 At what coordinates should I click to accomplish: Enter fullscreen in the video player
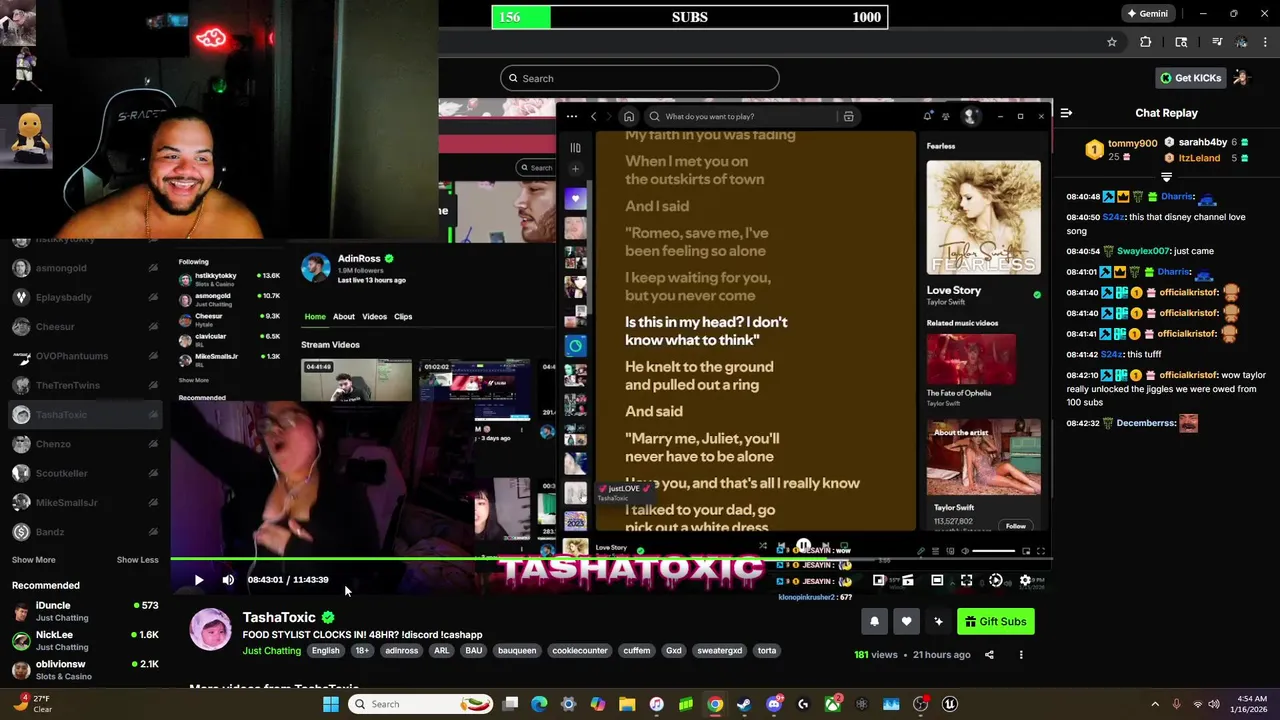[x=966, y=580]
